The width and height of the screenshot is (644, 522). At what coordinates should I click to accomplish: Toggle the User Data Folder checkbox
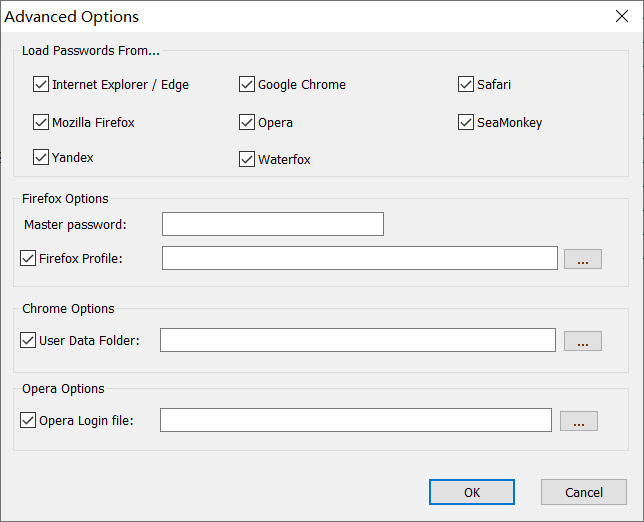tap(28, 341)
